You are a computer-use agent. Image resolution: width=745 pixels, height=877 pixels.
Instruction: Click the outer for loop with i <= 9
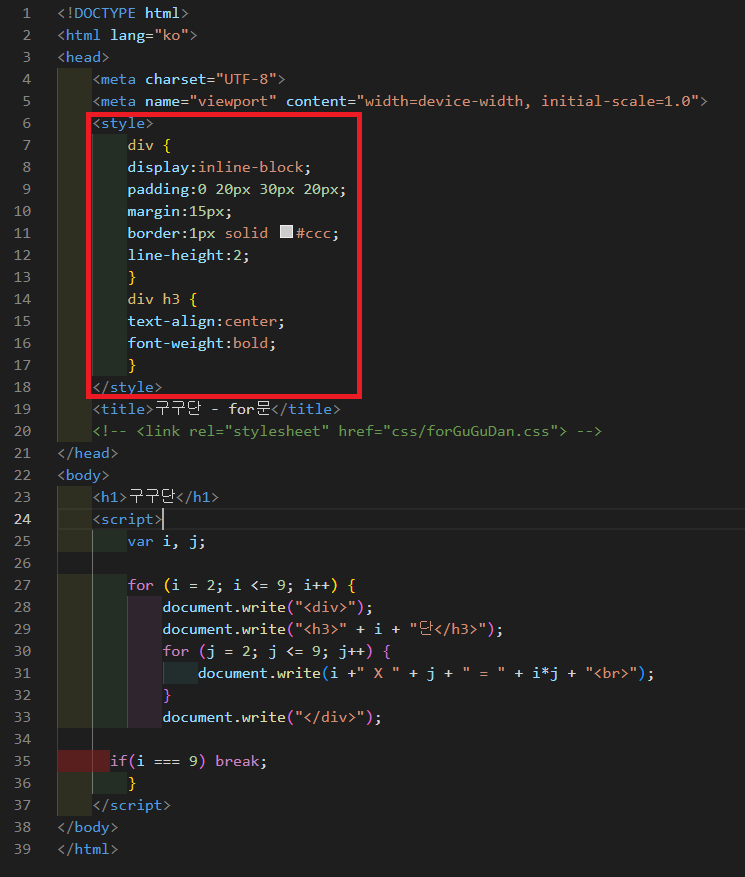point(242,585)
